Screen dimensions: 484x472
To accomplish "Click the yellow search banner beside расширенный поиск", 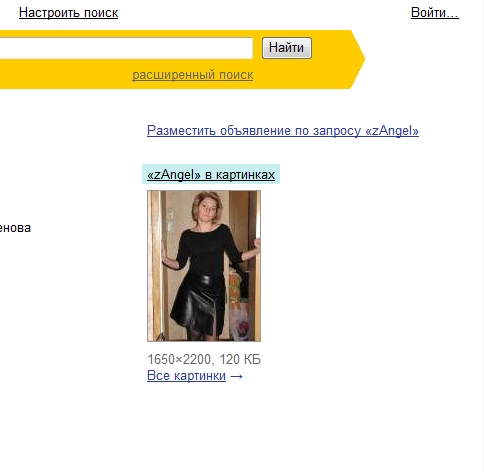I will click(x=300, y=75).
